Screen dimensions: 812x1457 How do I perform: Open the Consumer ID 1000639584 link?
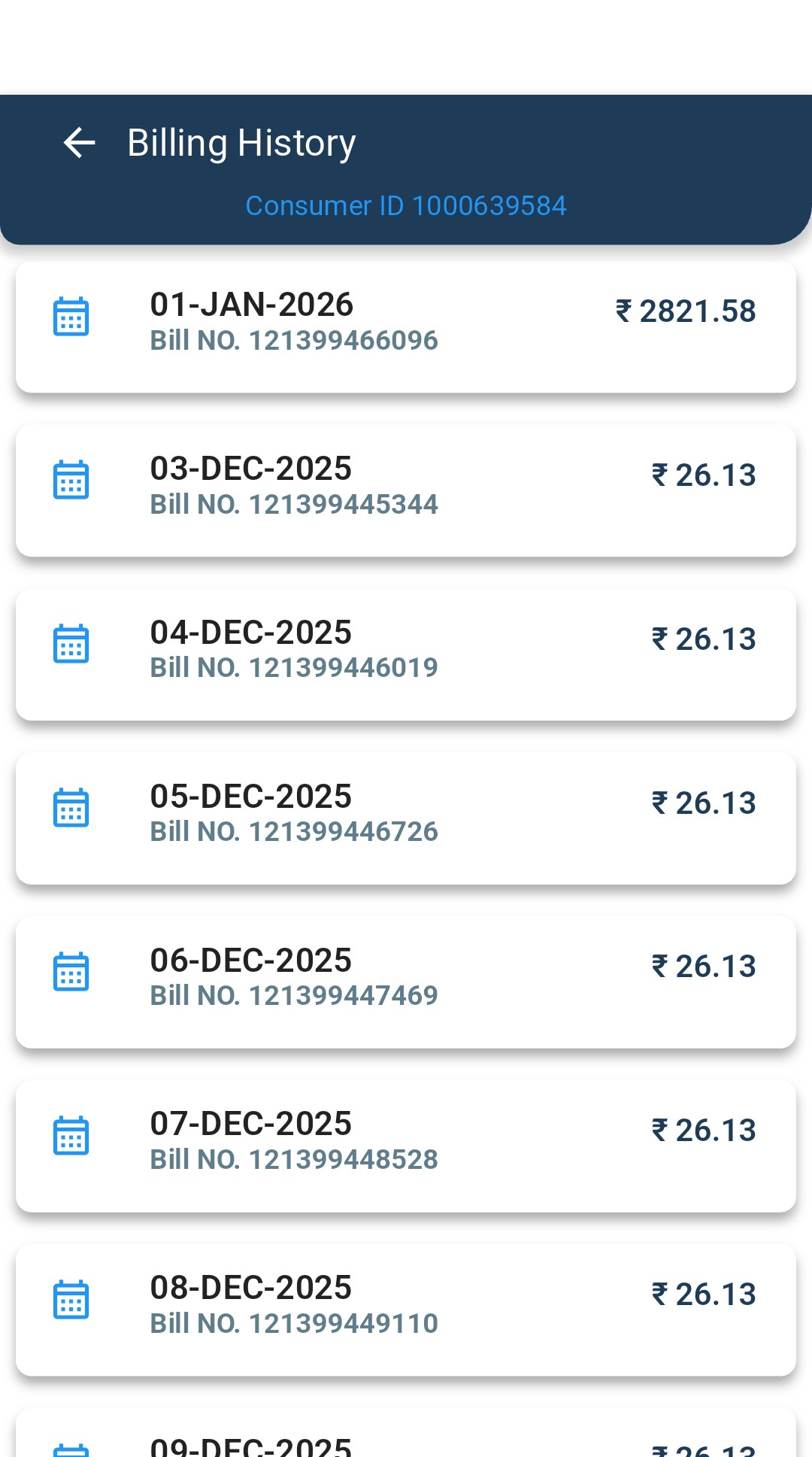tap(406, 205)
